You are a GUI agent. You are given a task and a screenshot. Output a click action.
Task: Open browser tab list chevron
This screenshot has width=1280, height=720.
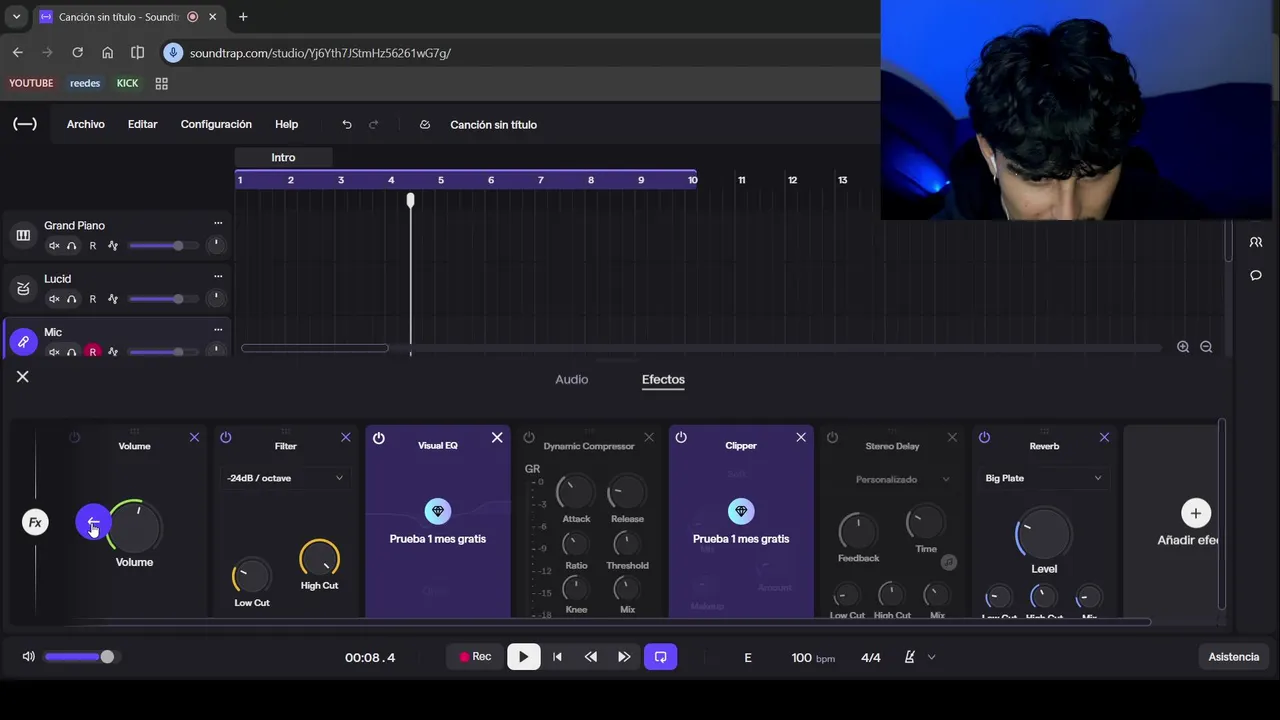coord(16,17)
